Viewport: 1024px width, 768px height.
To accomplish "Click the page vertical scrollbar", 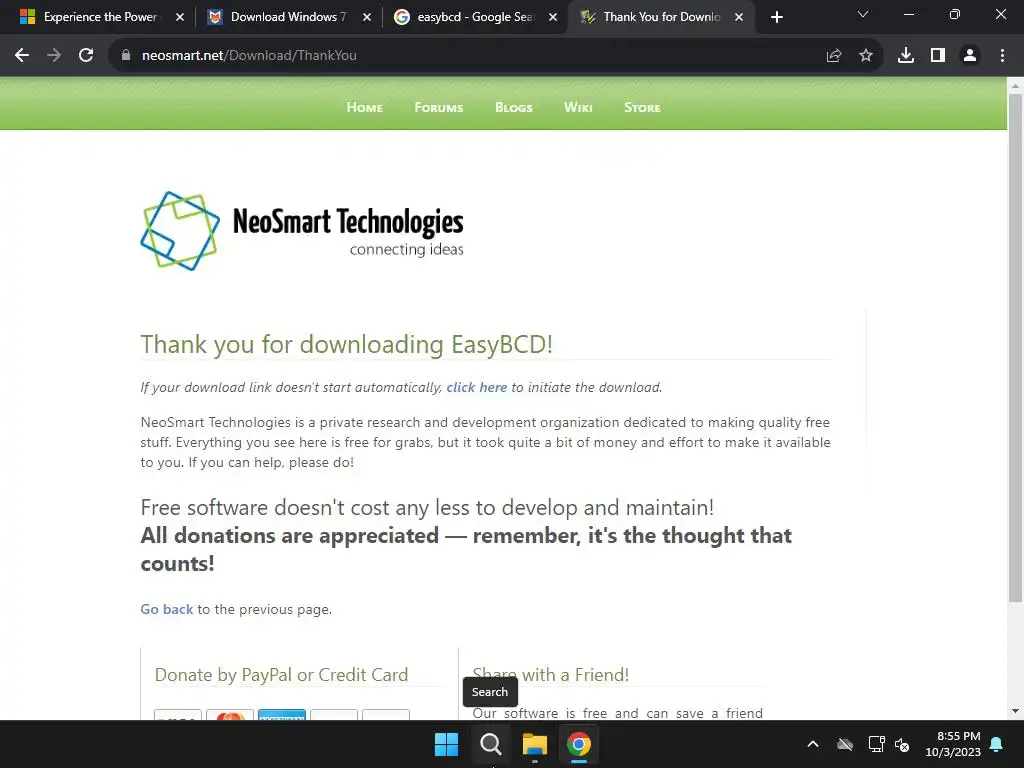I will (1015, 348).
